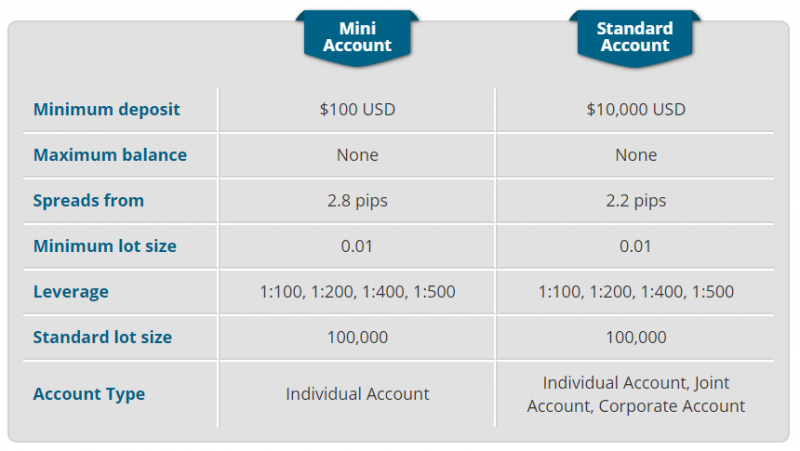Screen dimensions: 800x451
Task: Click the 2.8 pips spread cell
Action: point(357,201)
